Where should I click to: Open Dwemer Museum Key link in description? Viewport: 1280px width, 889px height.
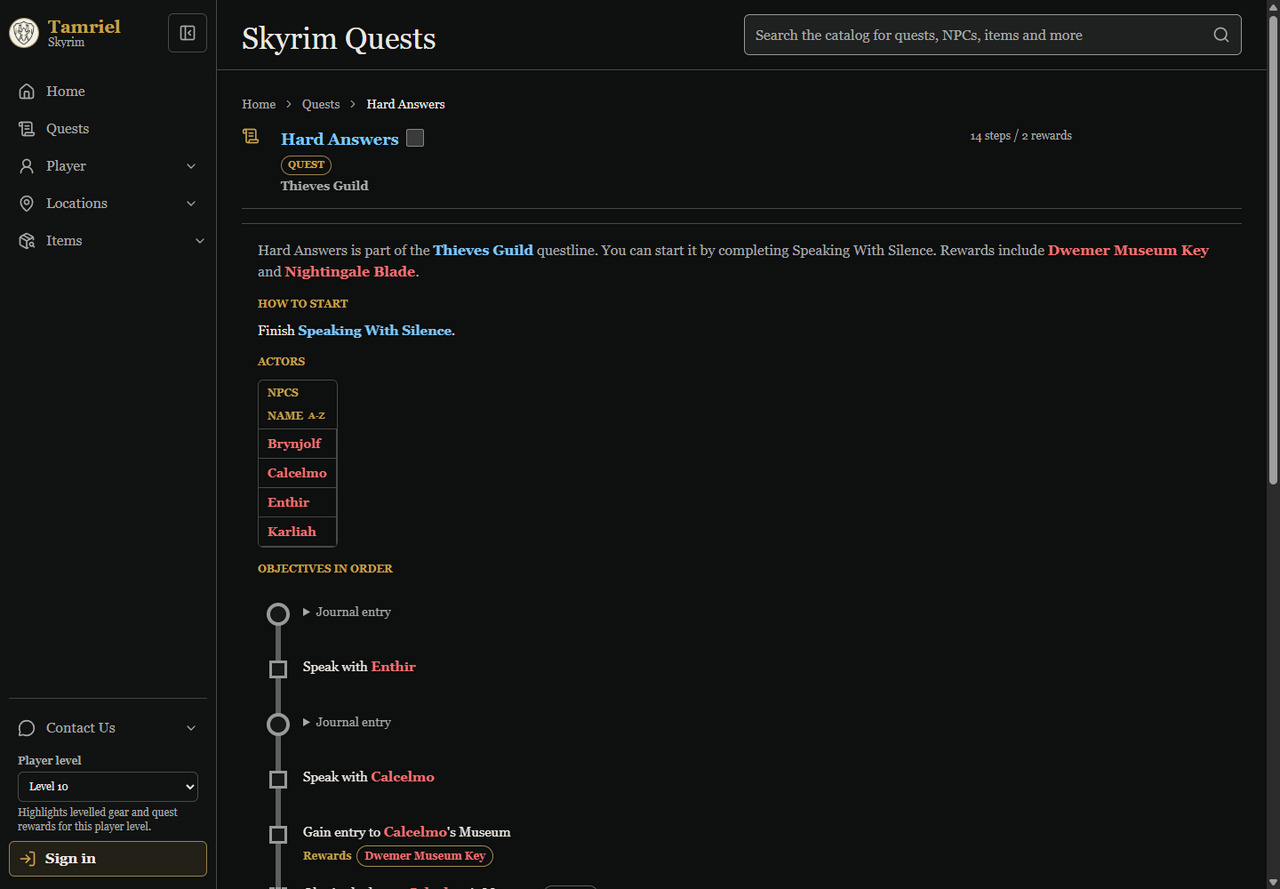1128,250
